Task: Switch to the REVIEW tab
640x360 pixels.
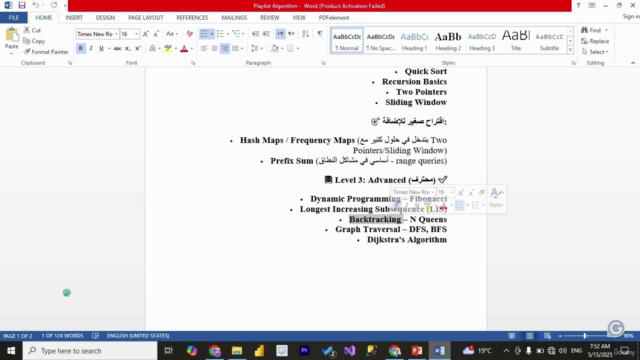Action: click(x=269, y=18)
